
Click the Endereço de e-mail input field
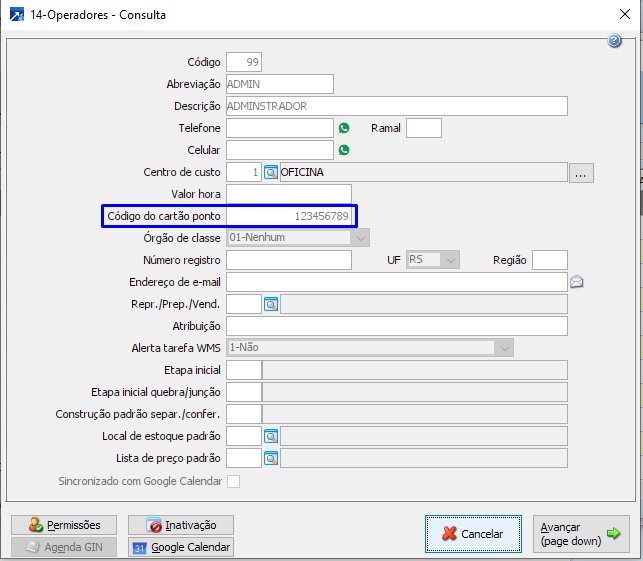pos(397,282)
